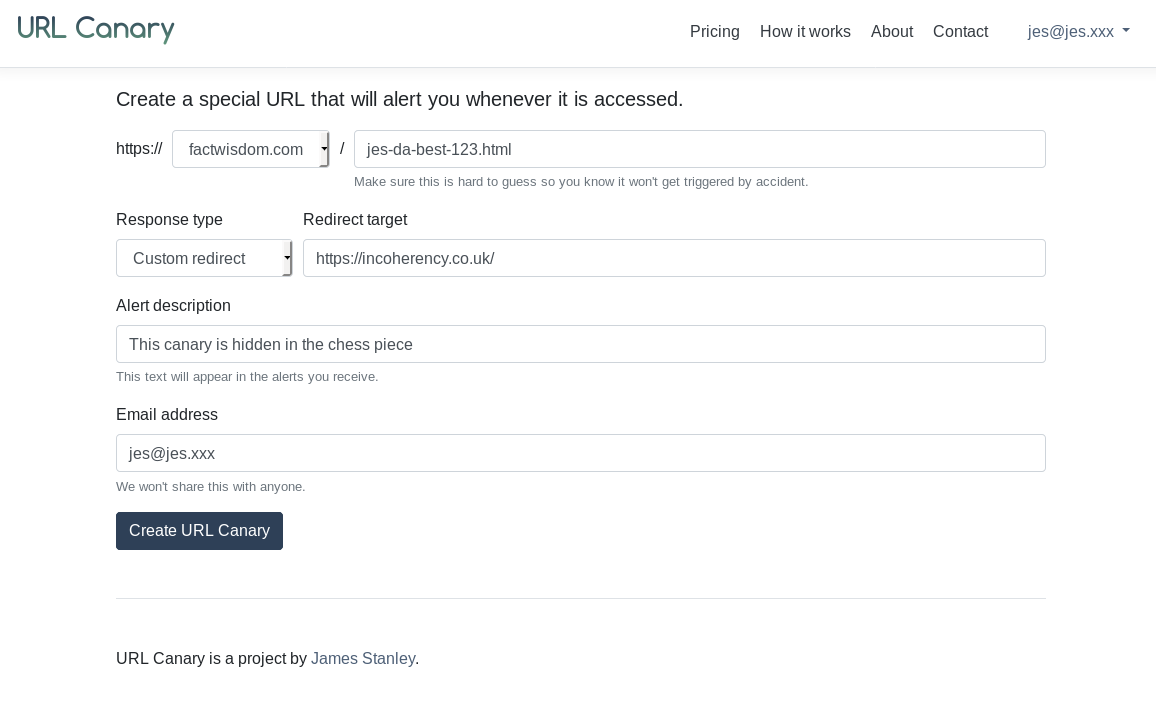Click the Response type label

point(169,219)
